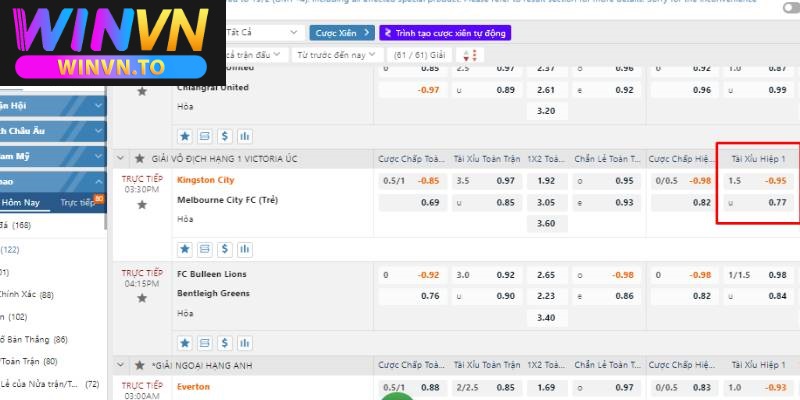Click the Cược Xiên button

pos(341,33)
